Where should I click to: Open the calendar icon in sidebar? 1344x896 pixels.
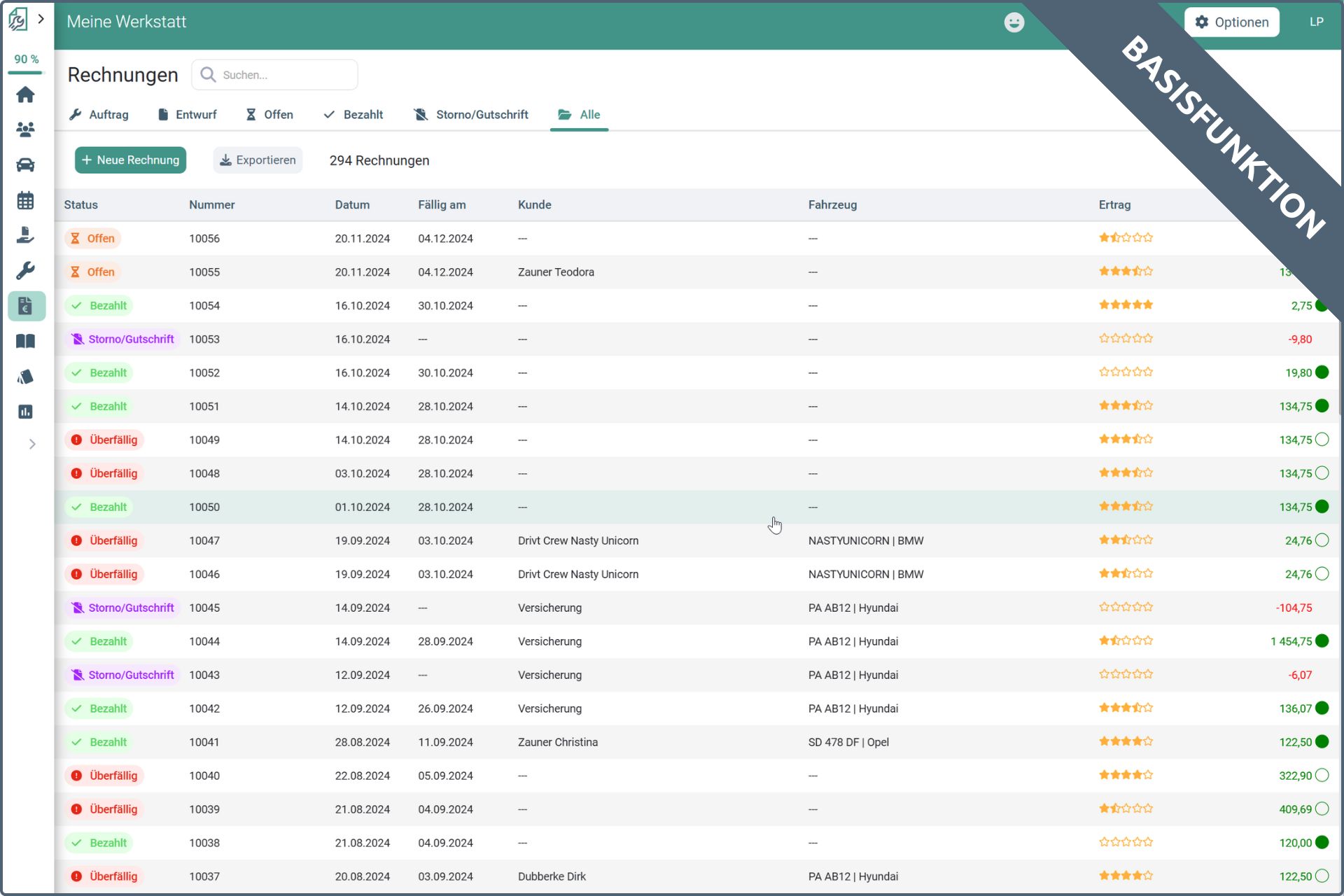(x=26, y=200)
